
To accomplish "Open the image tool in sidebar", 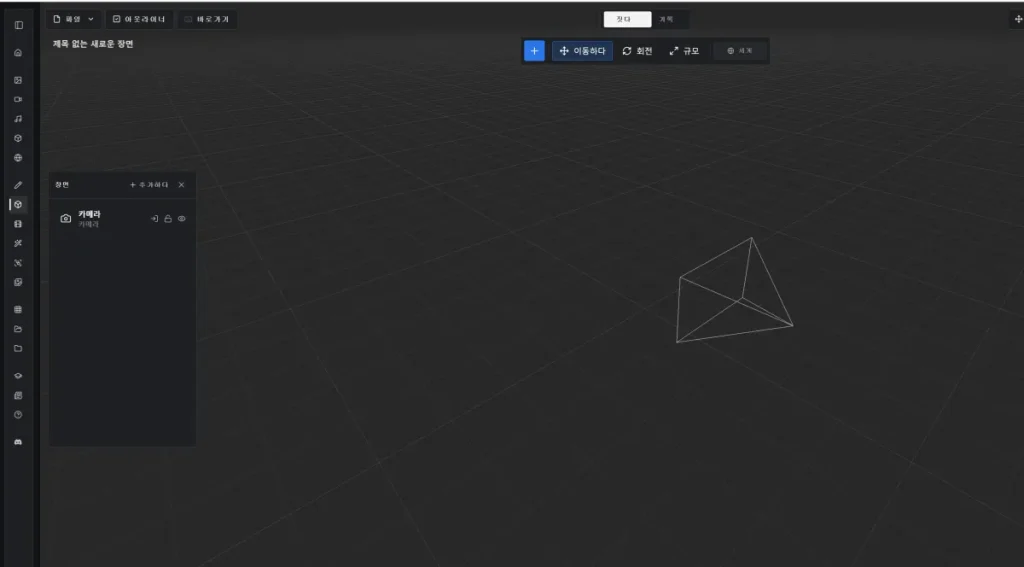I will point(18,80).
